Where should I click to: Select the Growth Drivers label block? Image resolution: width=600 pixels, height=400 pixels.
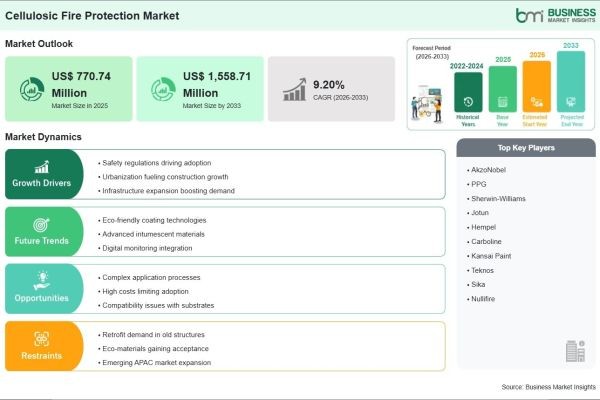(x=44, y=174)
